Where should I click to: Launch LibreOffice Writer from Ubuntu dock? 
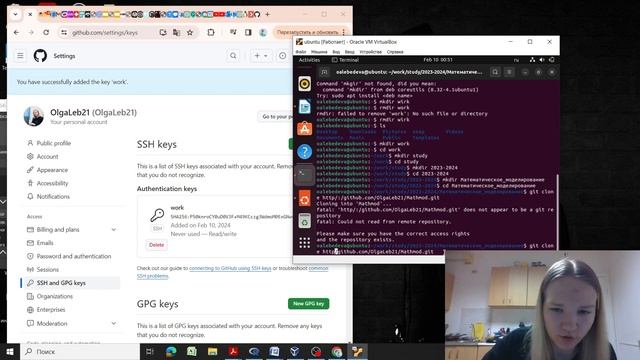(304, 107)
